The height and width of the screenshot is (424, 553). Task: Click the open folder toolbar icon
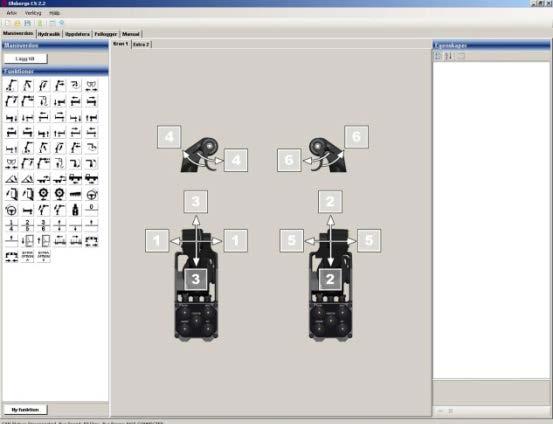pos(17,23)
